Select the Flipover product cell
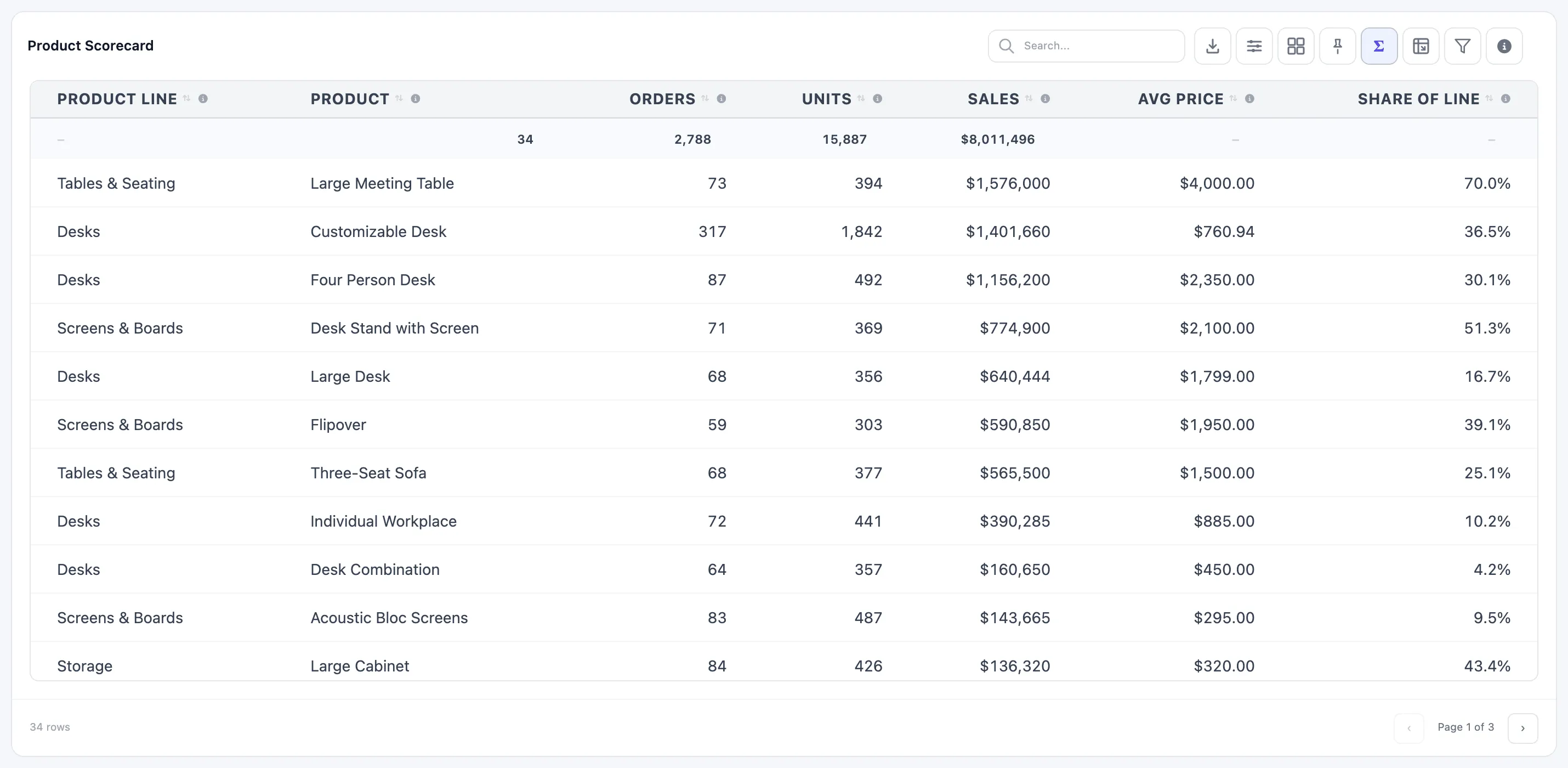1568x768 pixels. 338,425
